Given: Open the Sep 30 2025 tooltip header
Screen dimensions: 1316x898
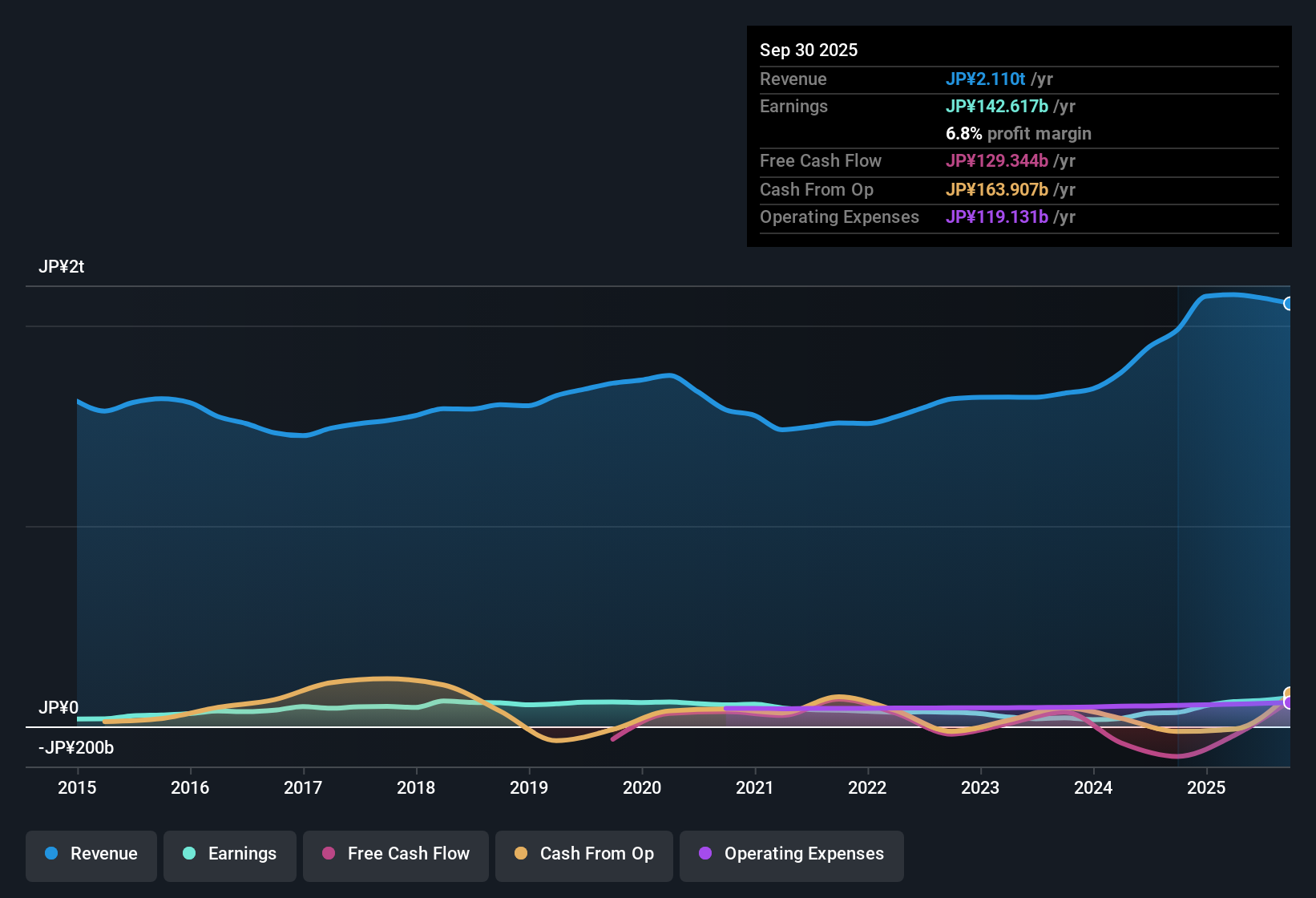Looking at the screenshot, I should (809, 50).
